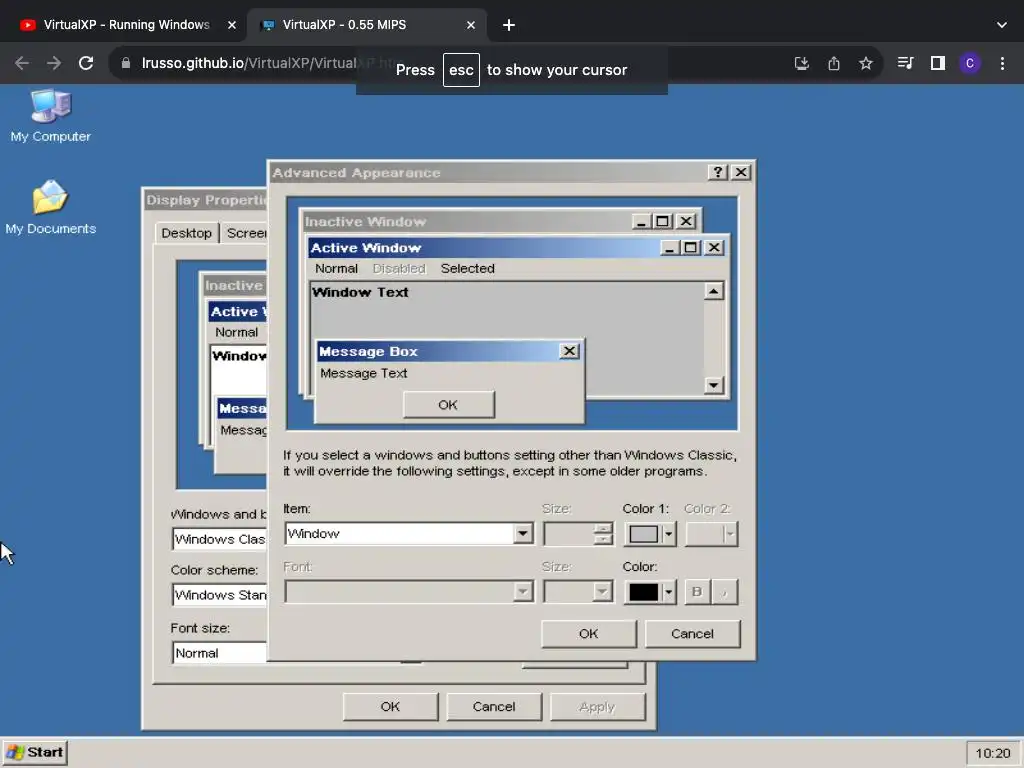Open the font Color black swatch
This screenshot has height=768, width=1024.
point(650,592)
